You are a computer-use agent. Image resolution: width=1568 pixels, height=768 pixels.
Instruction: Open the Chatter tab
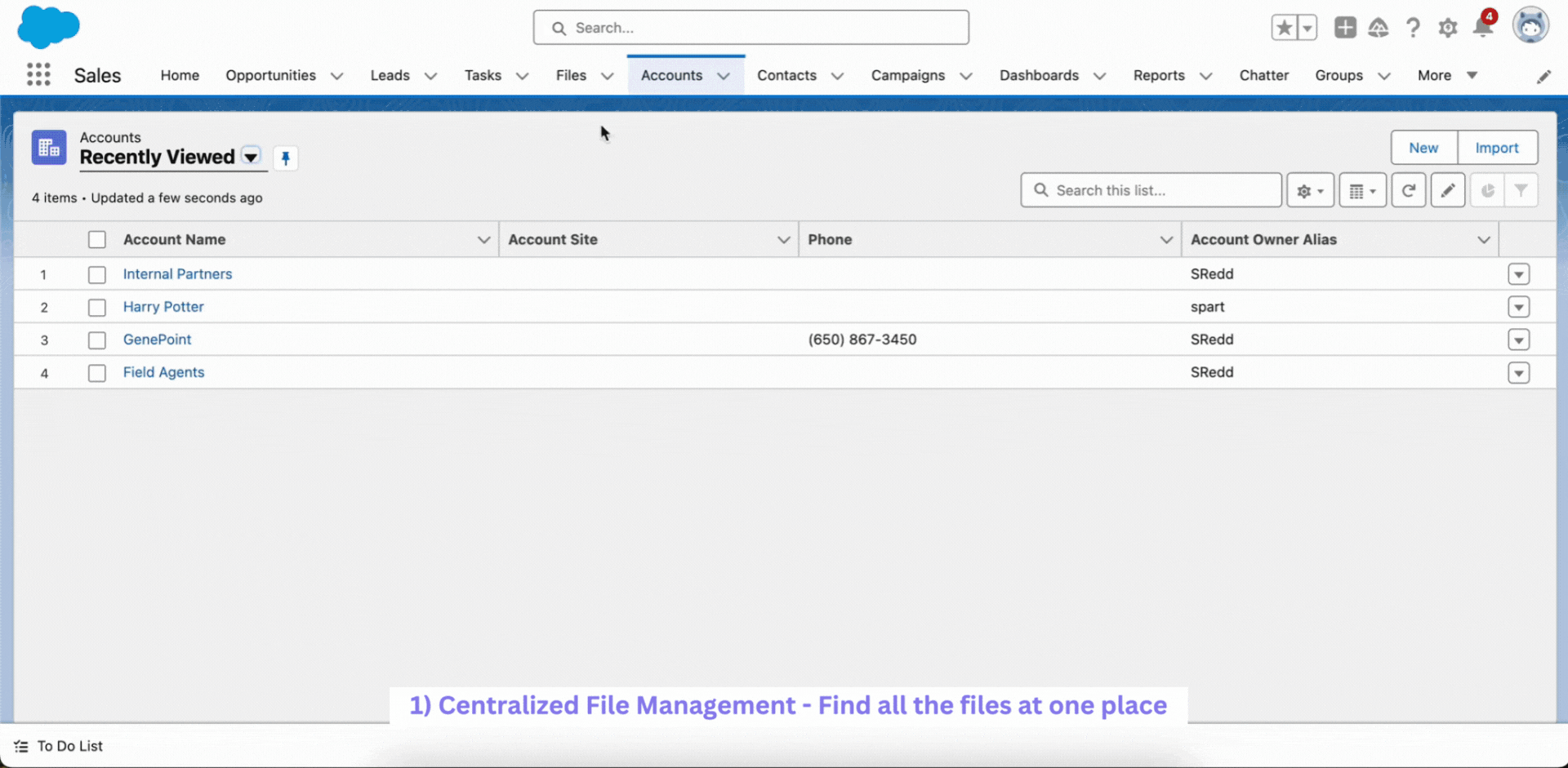[x=1263, y=75]
